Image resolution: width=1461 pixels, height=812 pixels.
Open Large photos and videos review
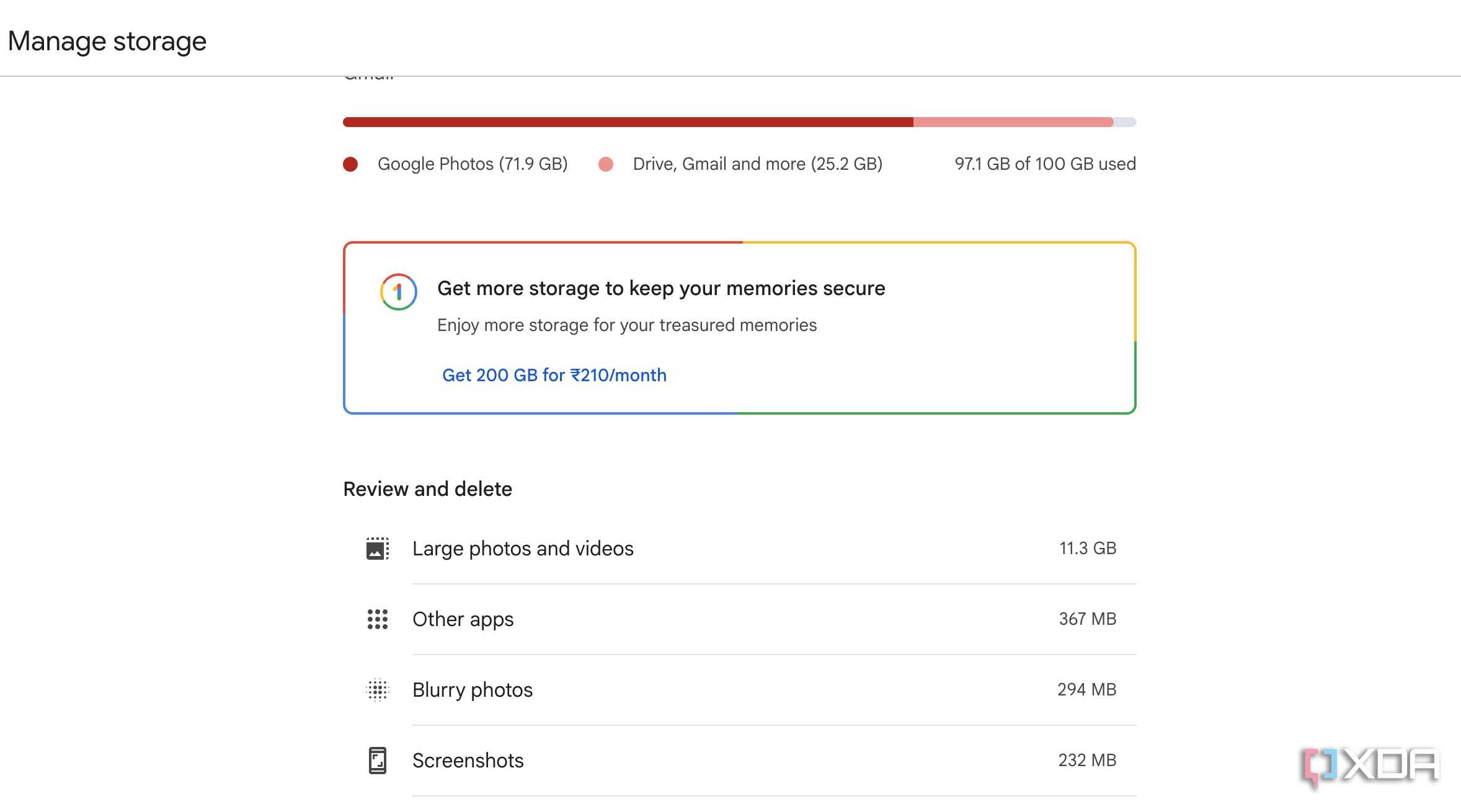click(740, 549)
